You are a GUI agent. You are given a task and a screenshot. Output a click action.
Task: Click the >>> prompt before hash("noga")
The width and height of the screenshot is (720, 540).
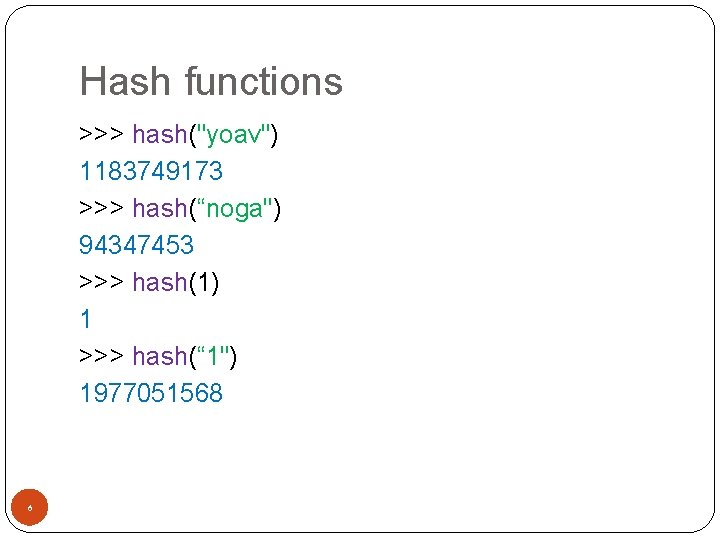tap(101, 208)
